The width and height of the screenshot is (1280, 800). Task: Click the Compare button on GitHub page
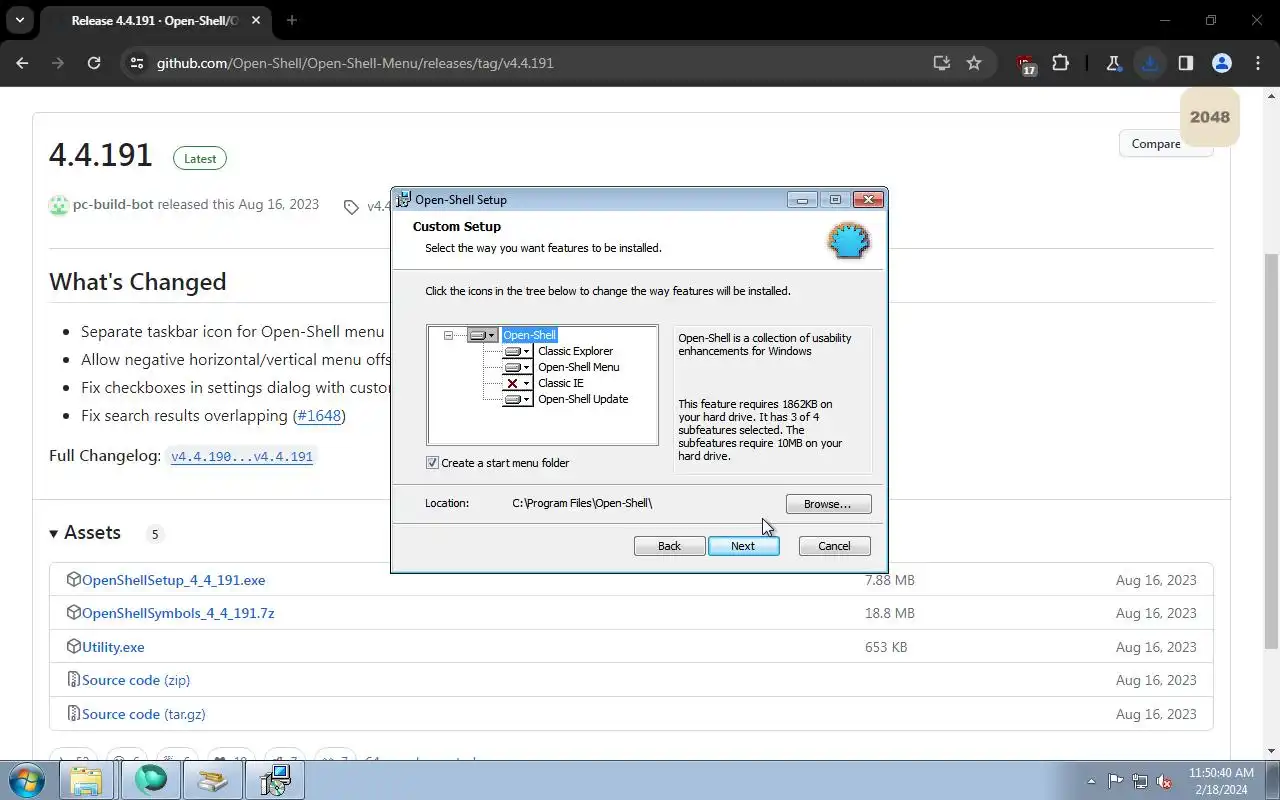(x=1156, y=144)
